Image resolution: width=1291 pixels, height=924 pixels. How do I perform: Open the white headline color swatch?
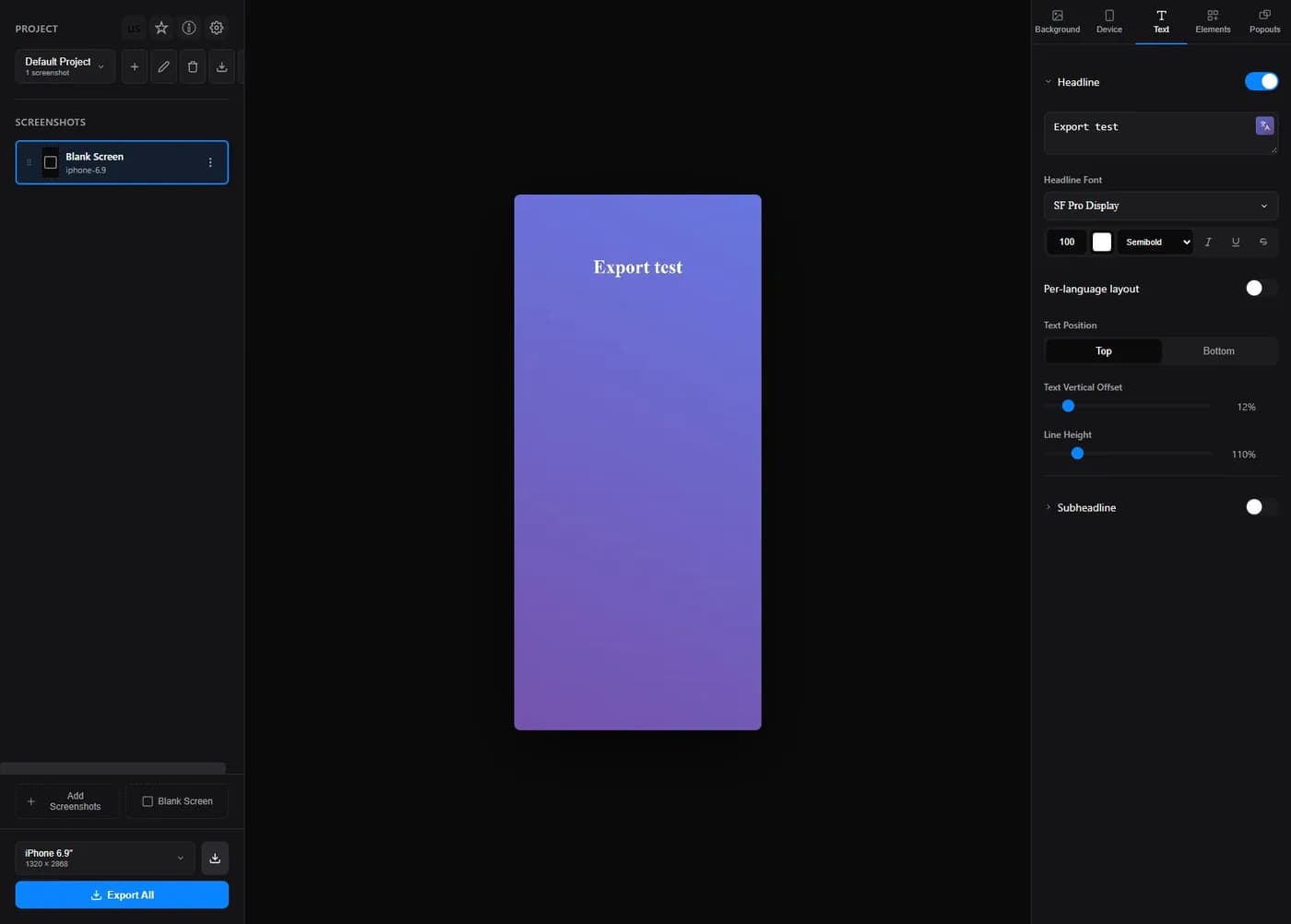click(x=1102, y=242)
